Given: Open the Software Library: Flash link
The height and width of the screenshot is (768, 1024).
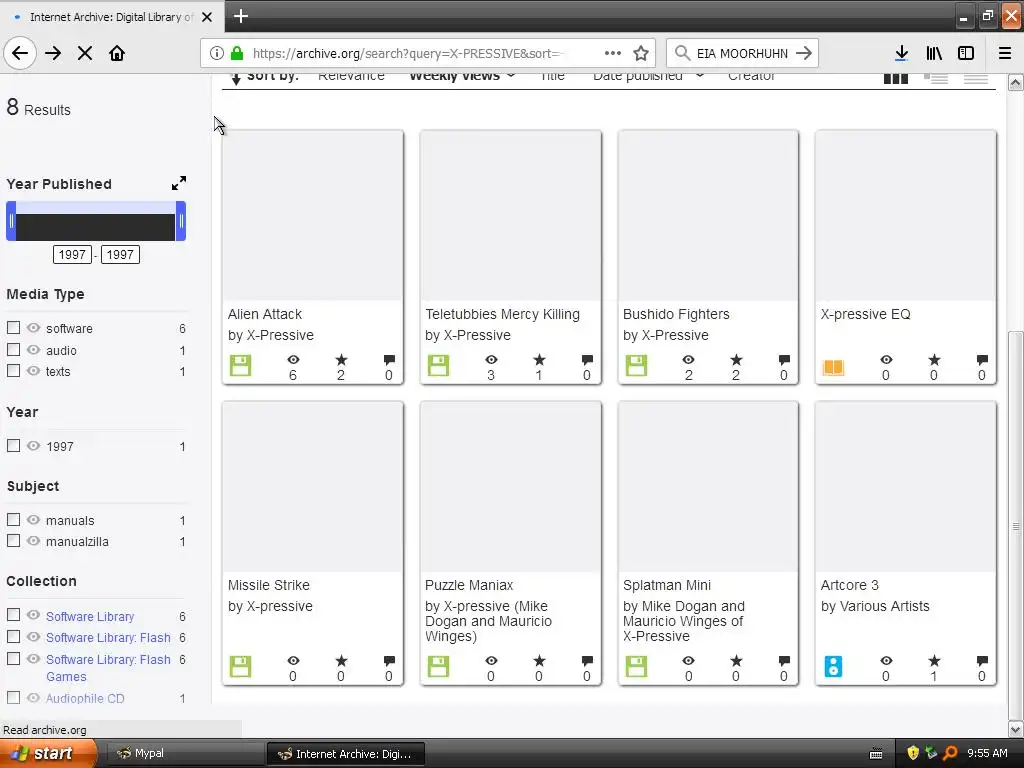Looking at the screenshot, I should pyautogui.click(x=108, y=638).
